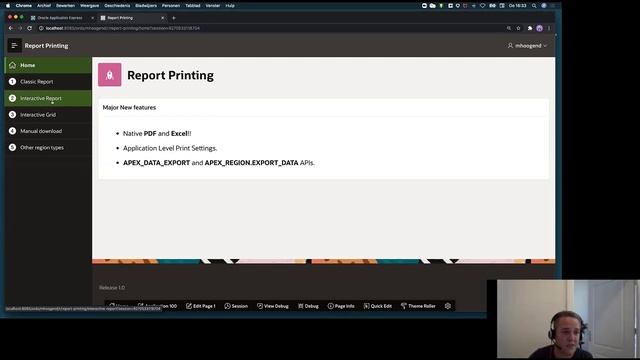
Task: Open the Classic Report page
Action: 48,82
